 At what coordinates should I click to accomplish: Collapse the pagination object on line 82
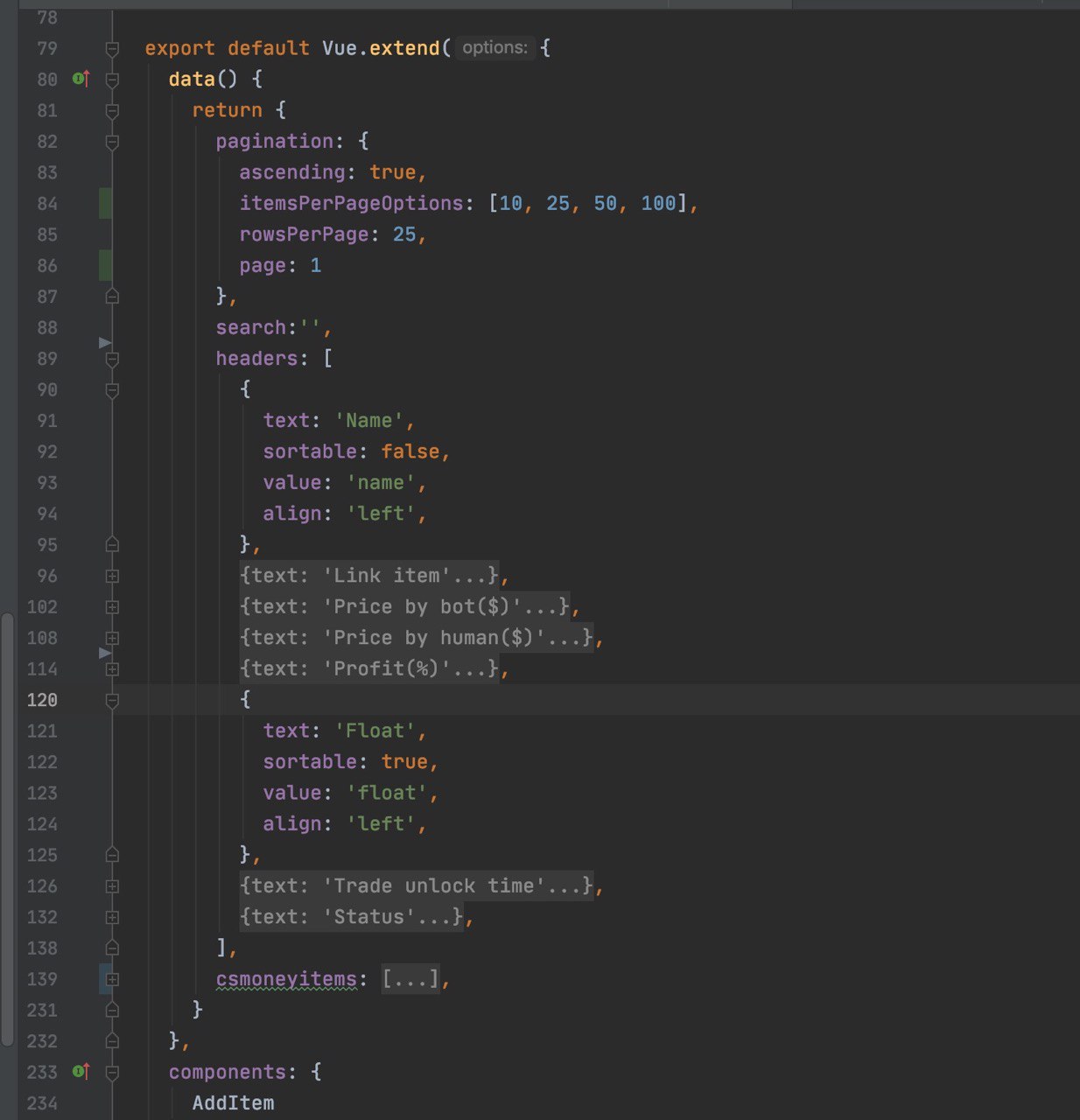click(x=112, y=142)
